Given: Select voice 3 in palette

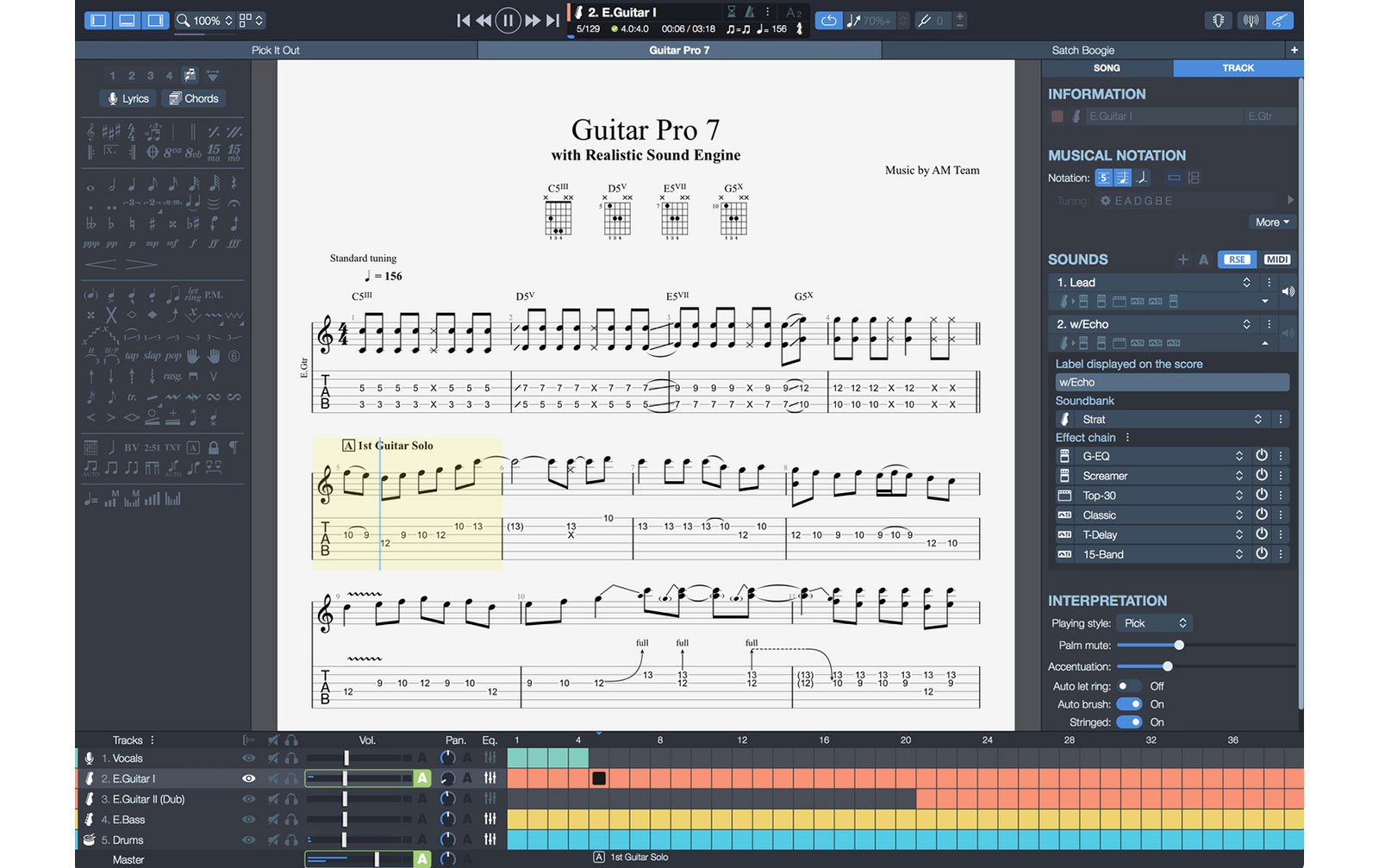Looking at the screenshot, I should [150, 75].
